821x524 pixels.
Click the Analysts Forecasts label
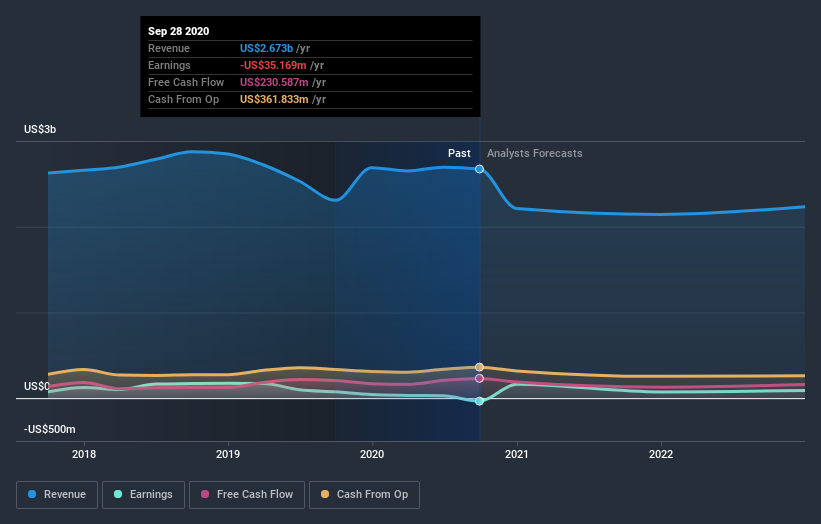535,153
